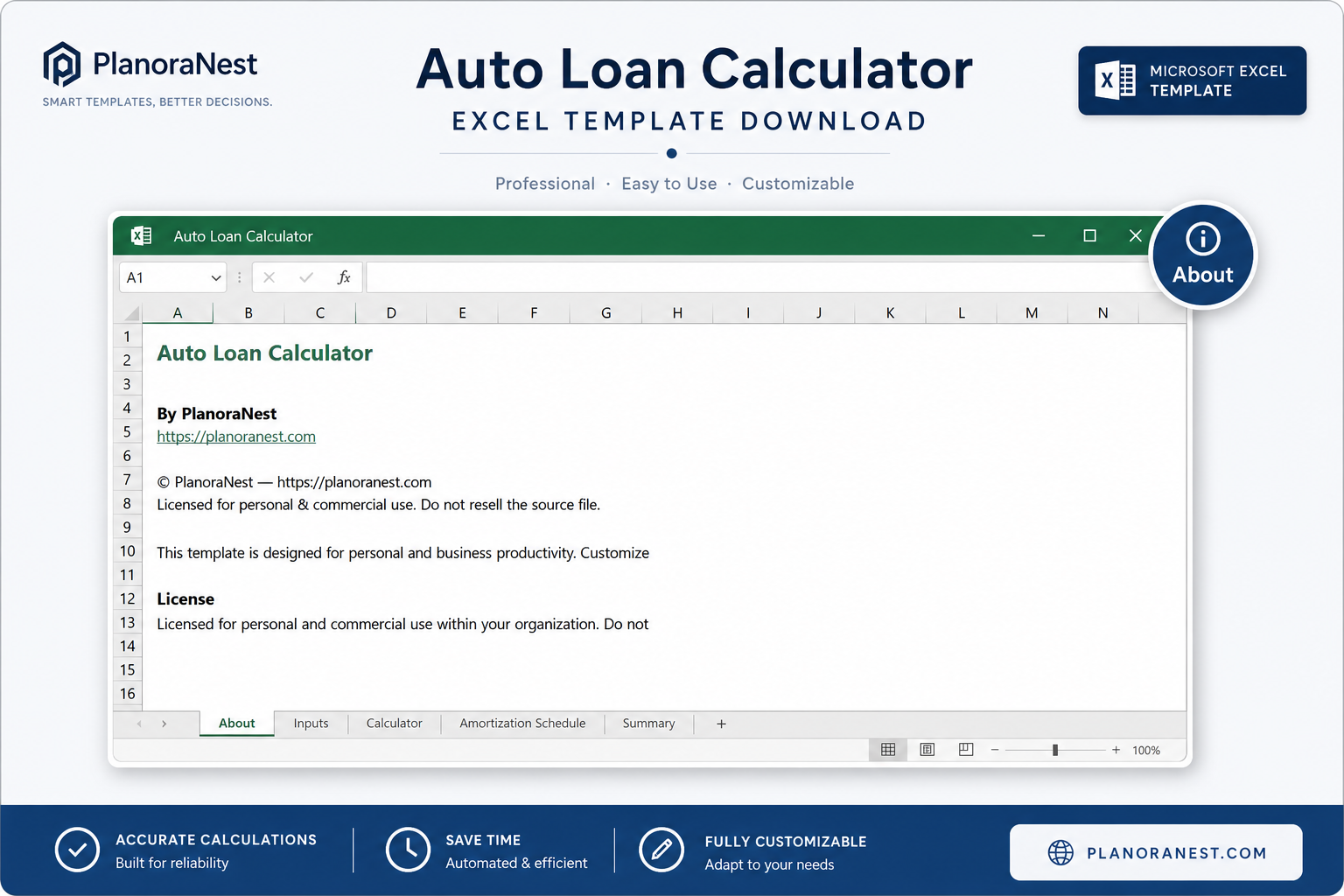Click the 100% zoom level
This screenshot has width=1344, height=896.
[x=1146, y=751]
